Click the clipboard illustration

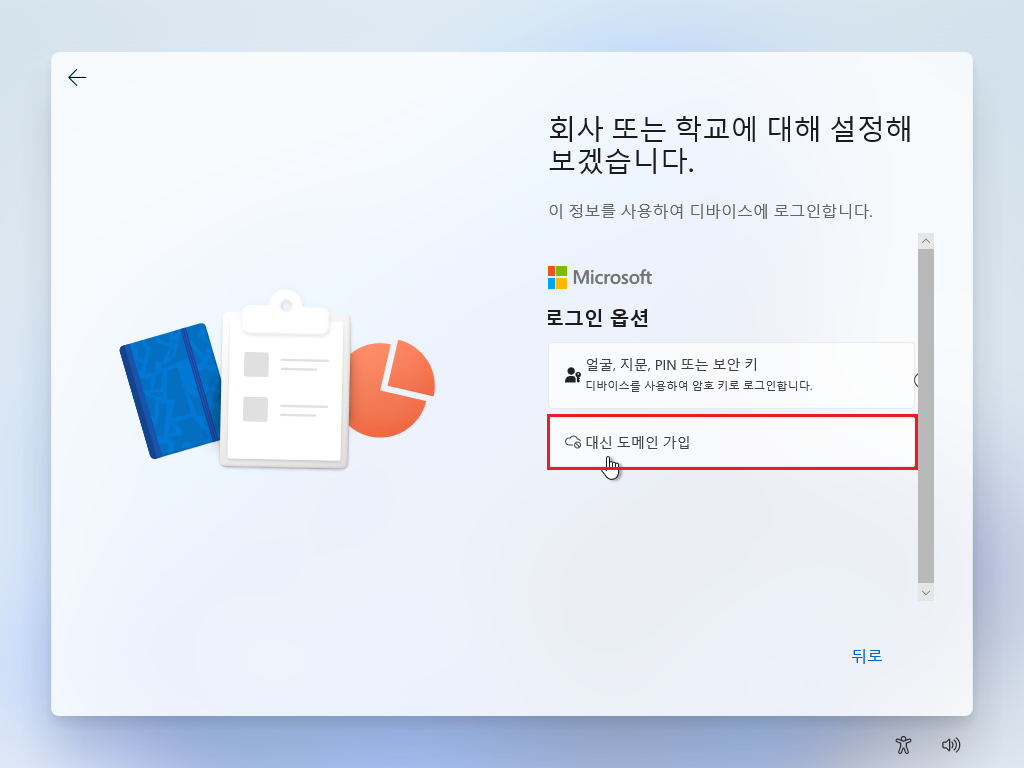(285, 385)
